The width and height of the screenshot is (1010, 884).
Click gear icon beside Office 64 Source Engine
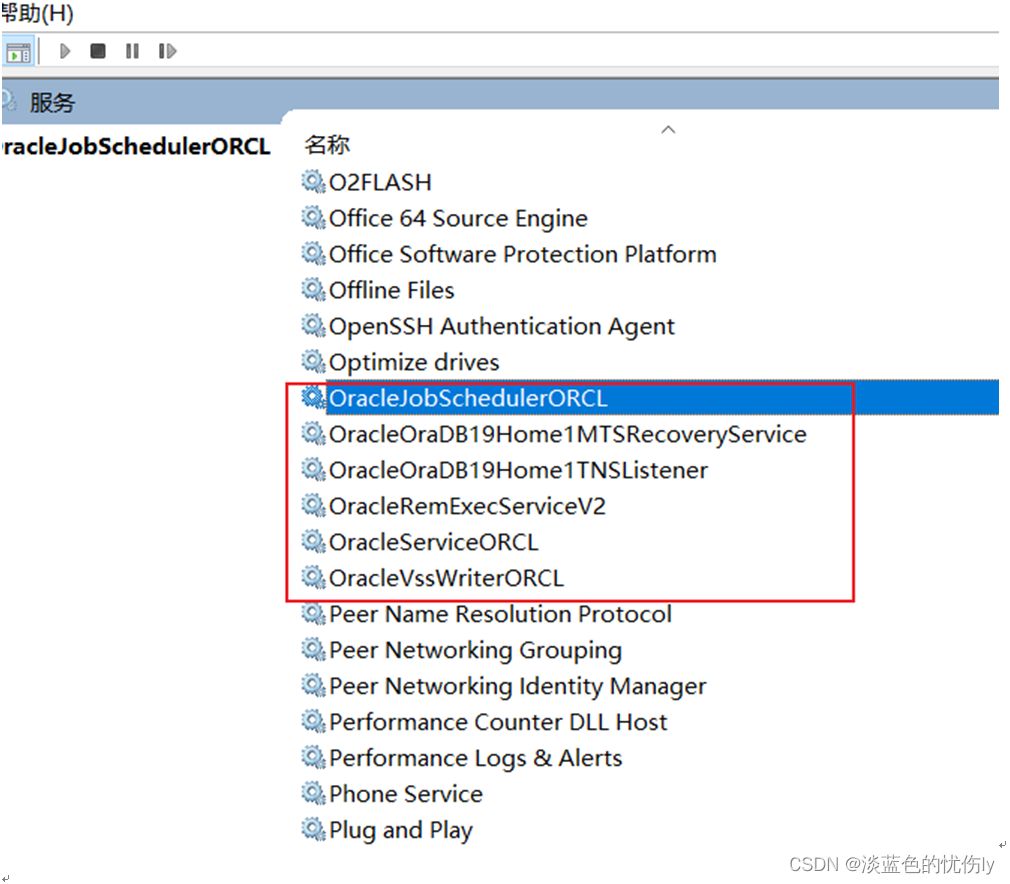click(x=314, y=218)
